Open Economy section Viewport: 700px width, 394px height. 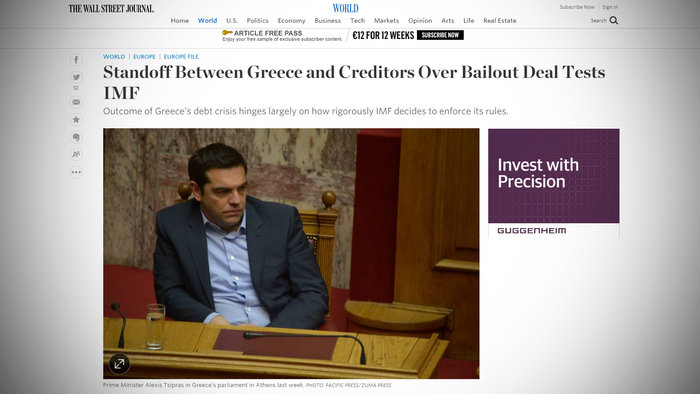point(292,21)
